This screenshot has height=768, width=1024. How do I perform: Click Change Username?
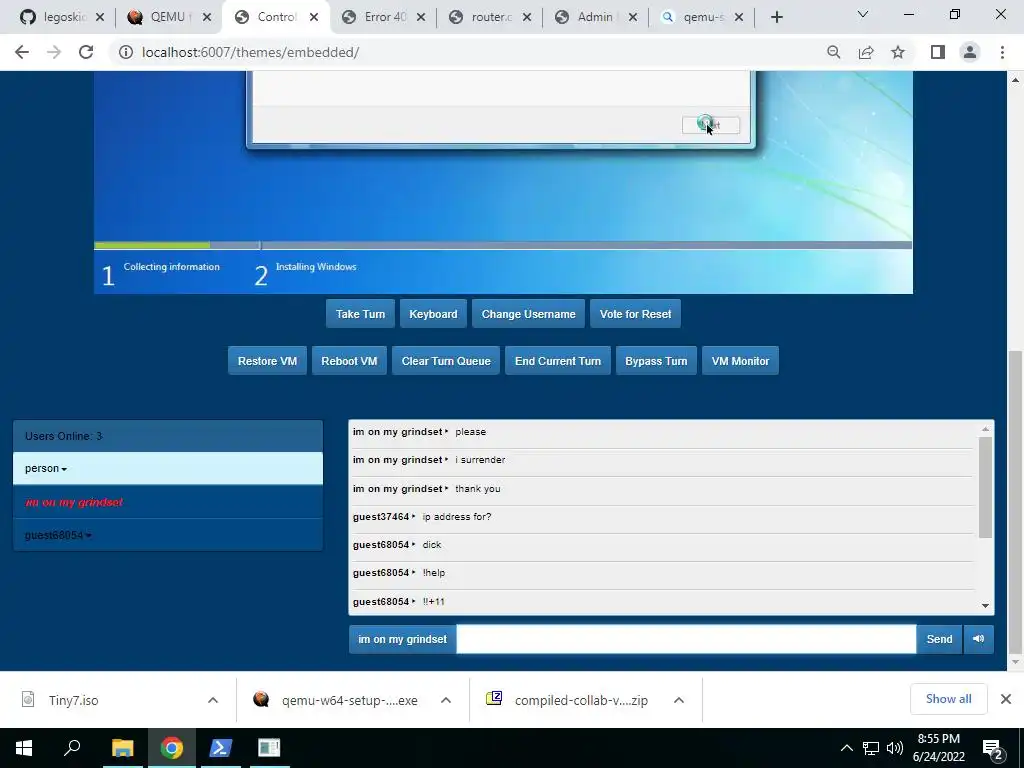coord(528,314)
